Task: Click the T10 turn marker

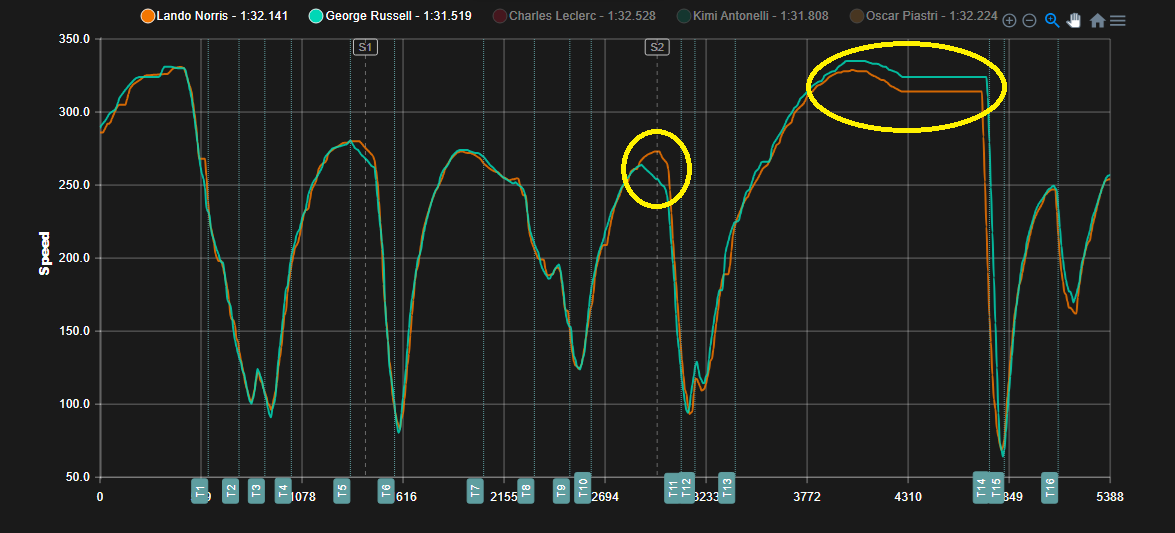Action: point(582,488)
